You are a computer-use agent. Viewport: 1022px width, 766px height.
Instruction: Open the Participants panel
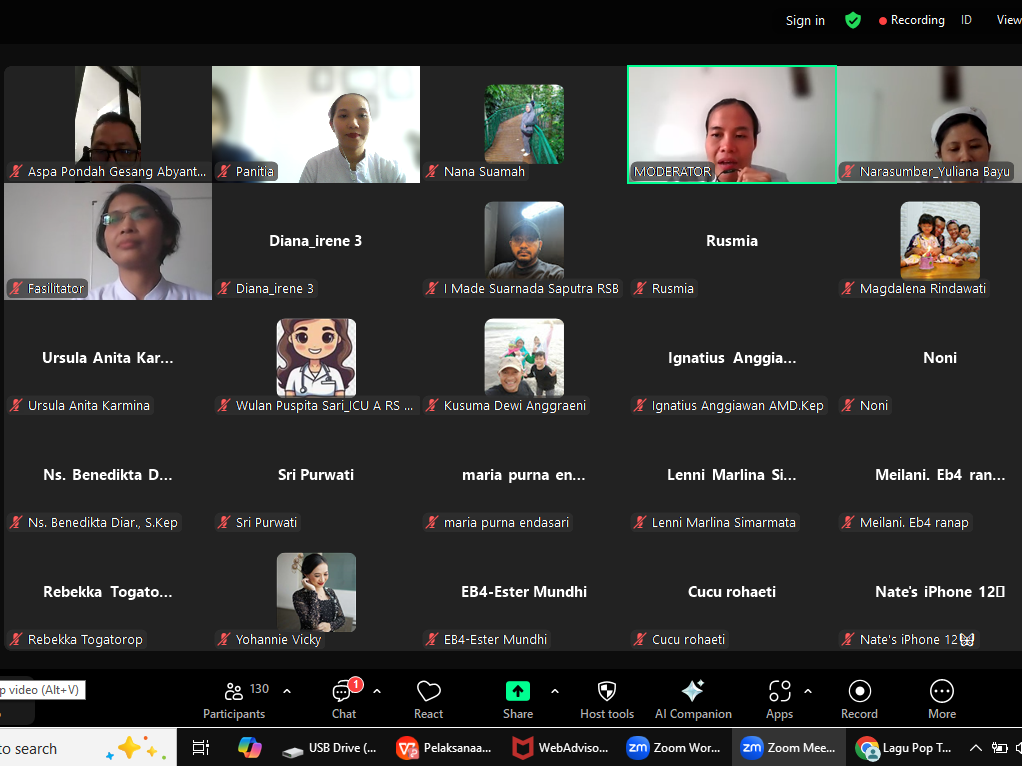click(x=234, y=699)
